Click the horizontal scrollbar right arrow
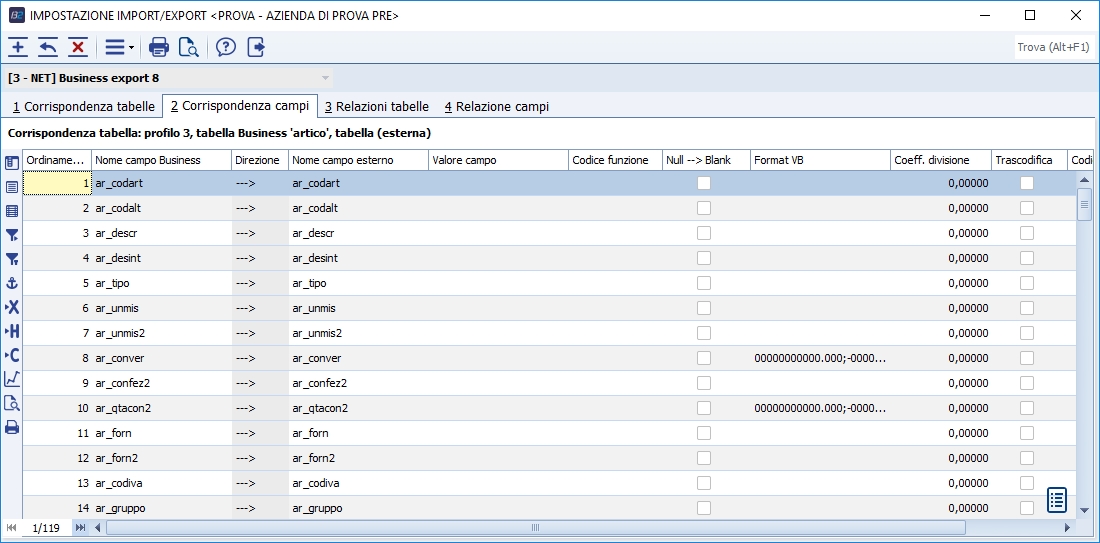Viewport: 1100px width, 543px height. point(1068,528)
